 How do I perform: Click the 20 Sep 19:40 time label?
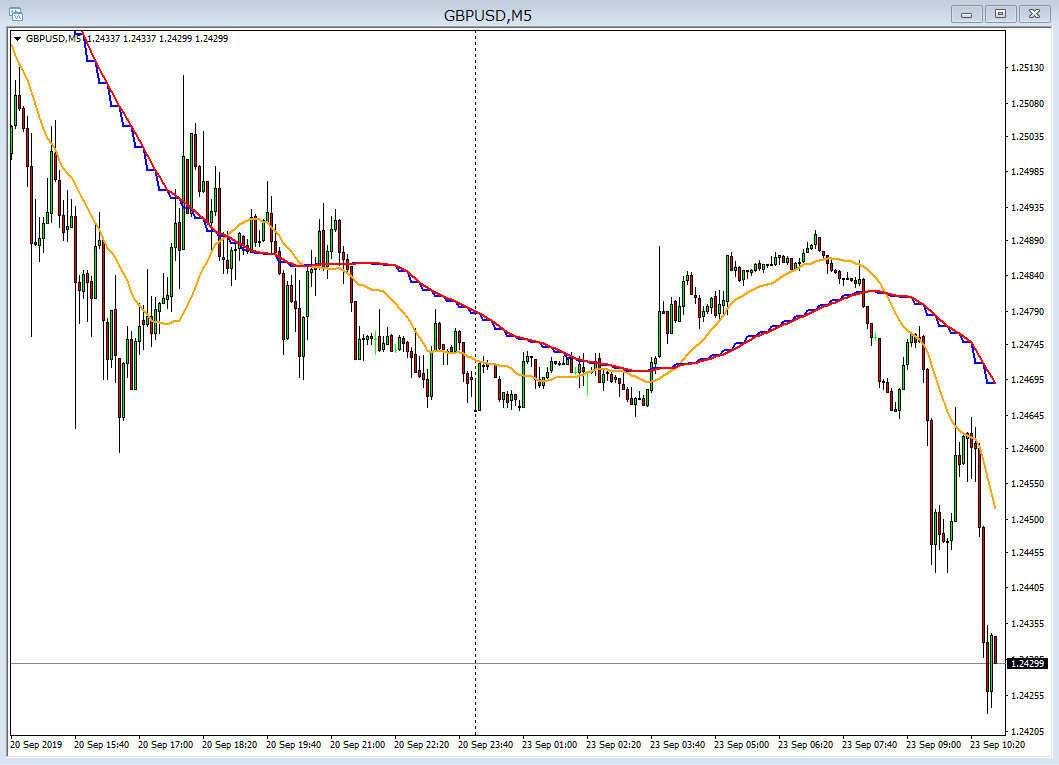(x=294, y=745)
